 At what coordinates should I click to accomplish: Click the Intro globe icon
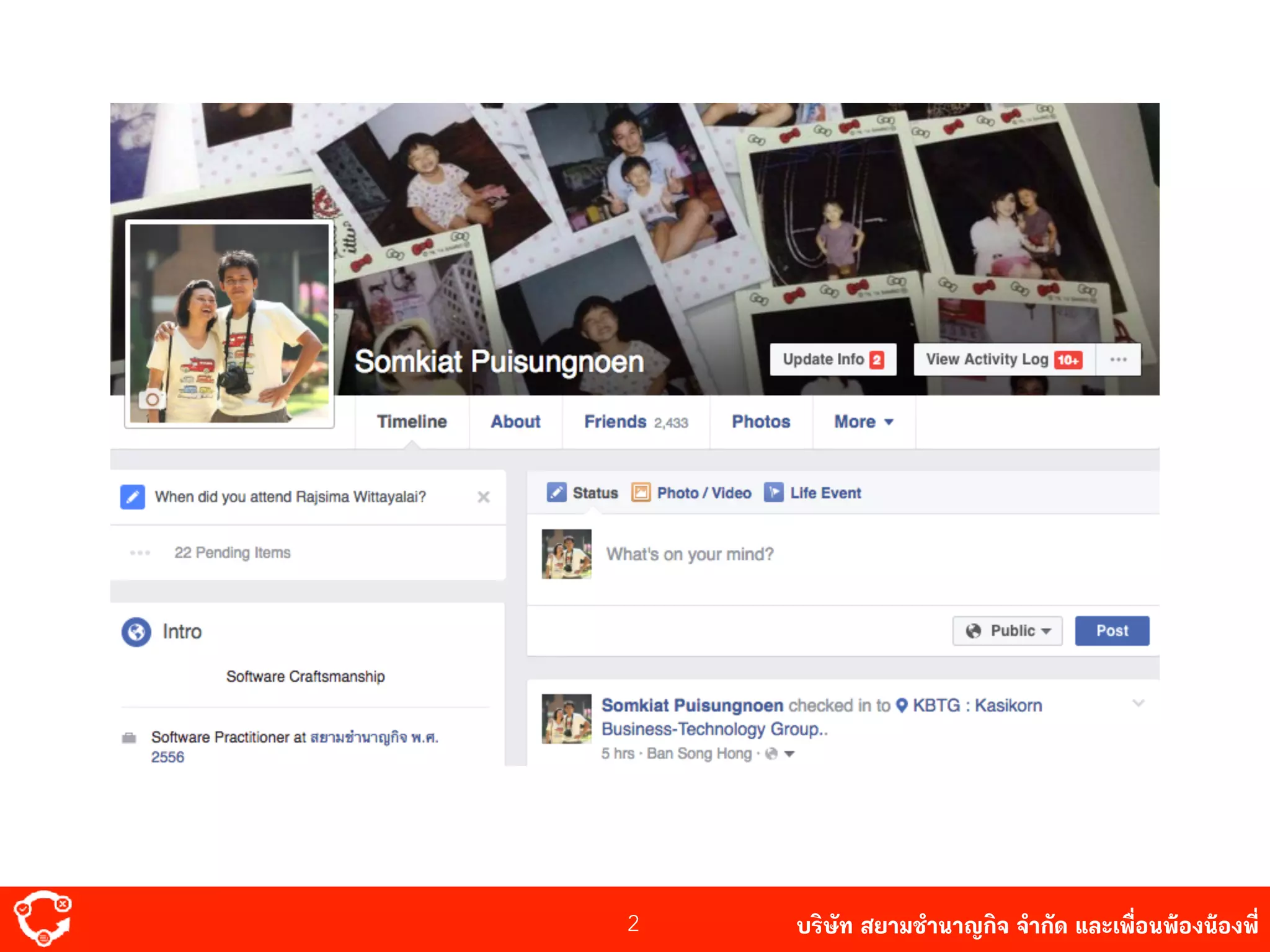(x=136, y=632)
